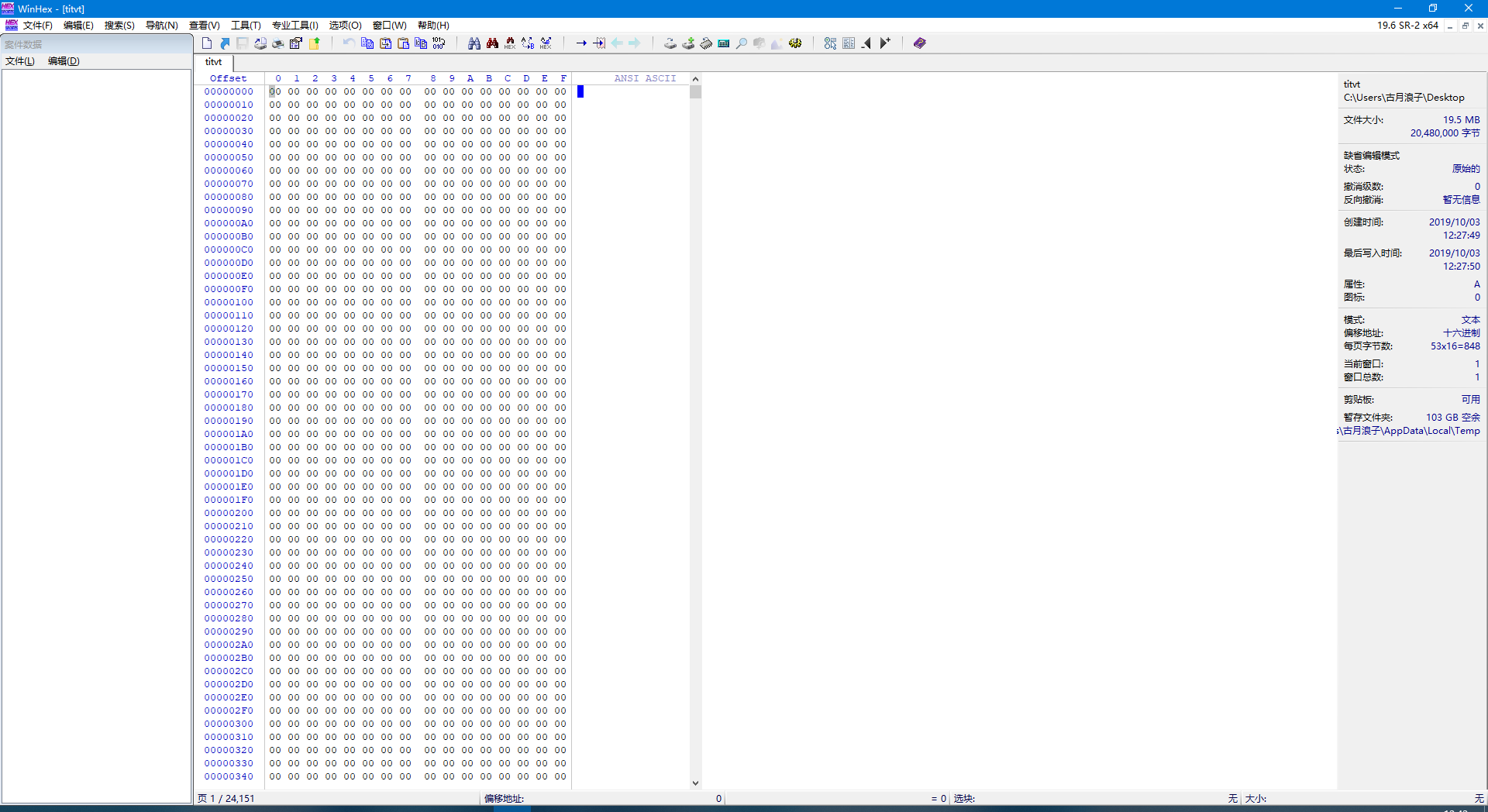This screenshot has width=1488, height=812.
Task: Open the purple help book icon
Action: [920, 43]
